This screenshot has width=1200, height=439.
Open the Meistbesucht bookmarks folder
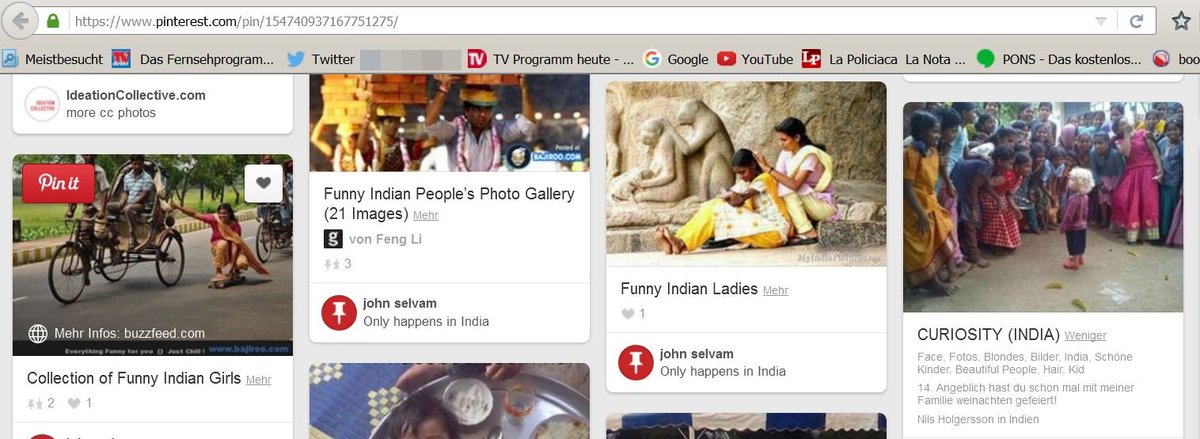(x=52, y=59)
